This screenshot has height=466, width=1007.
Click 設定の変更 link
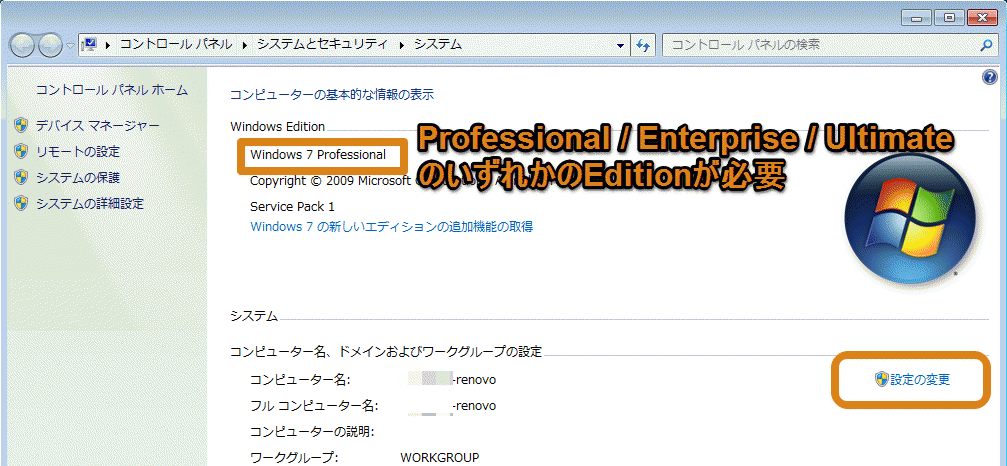coord(920,379)
